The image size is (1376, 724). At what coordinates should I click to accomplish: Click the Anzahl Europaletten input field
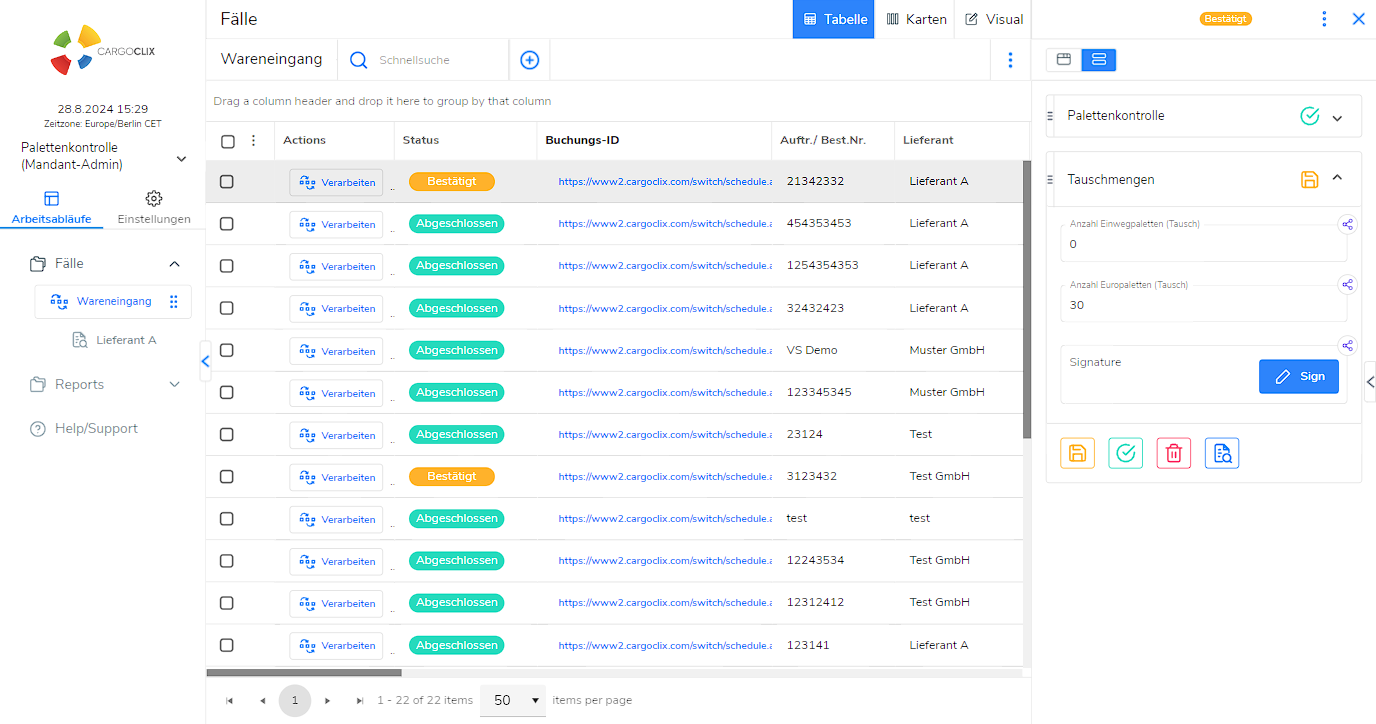click(x=1203, y=305)
